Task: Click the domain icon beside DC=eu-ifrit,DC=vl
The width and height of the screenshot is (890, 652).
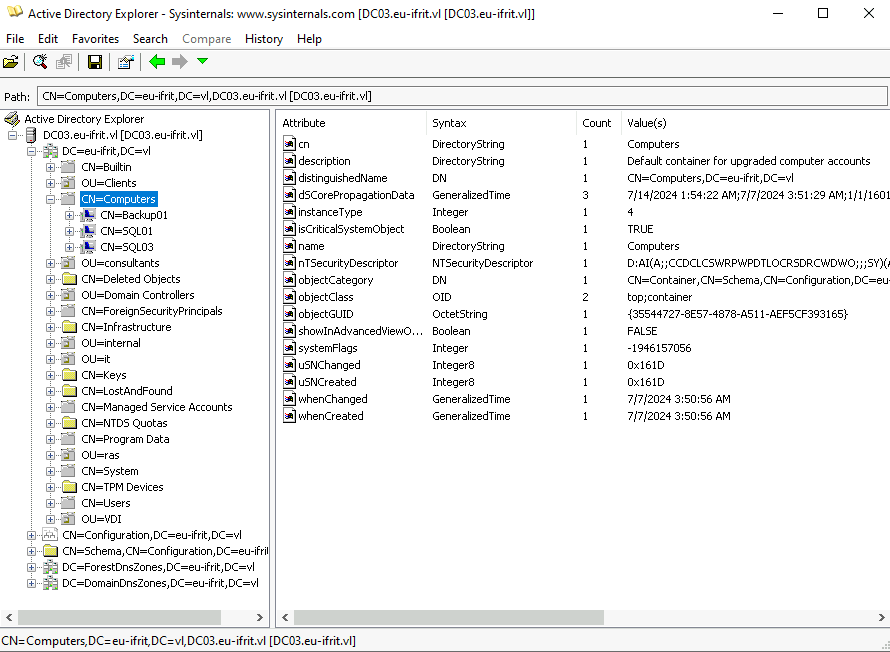Action: tap(51, 151)
